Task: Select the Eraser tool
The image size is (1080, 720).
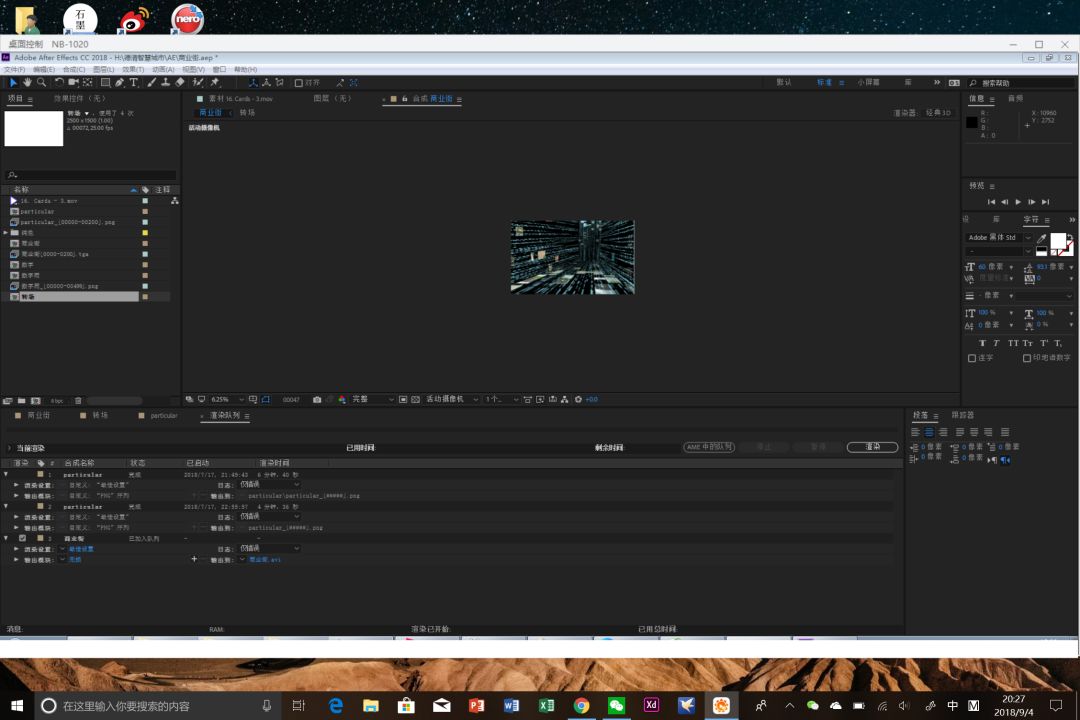Action: [x=180, y=83]
